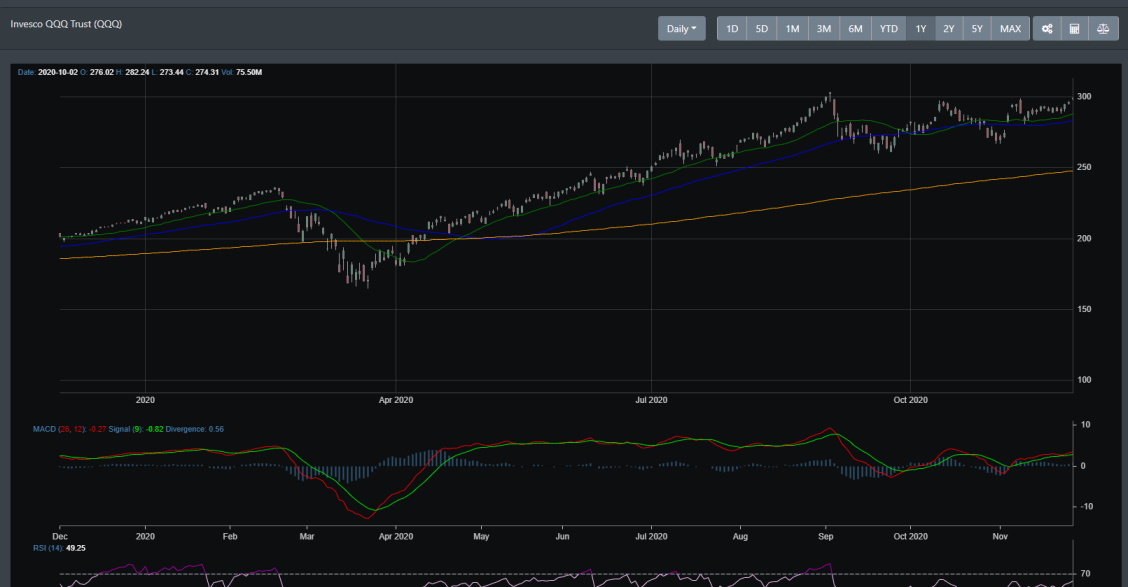The height and width of the screenshot is (587, 1128).
Task: Switch the chart to 1M range
Action: click(x=792, y=29)
